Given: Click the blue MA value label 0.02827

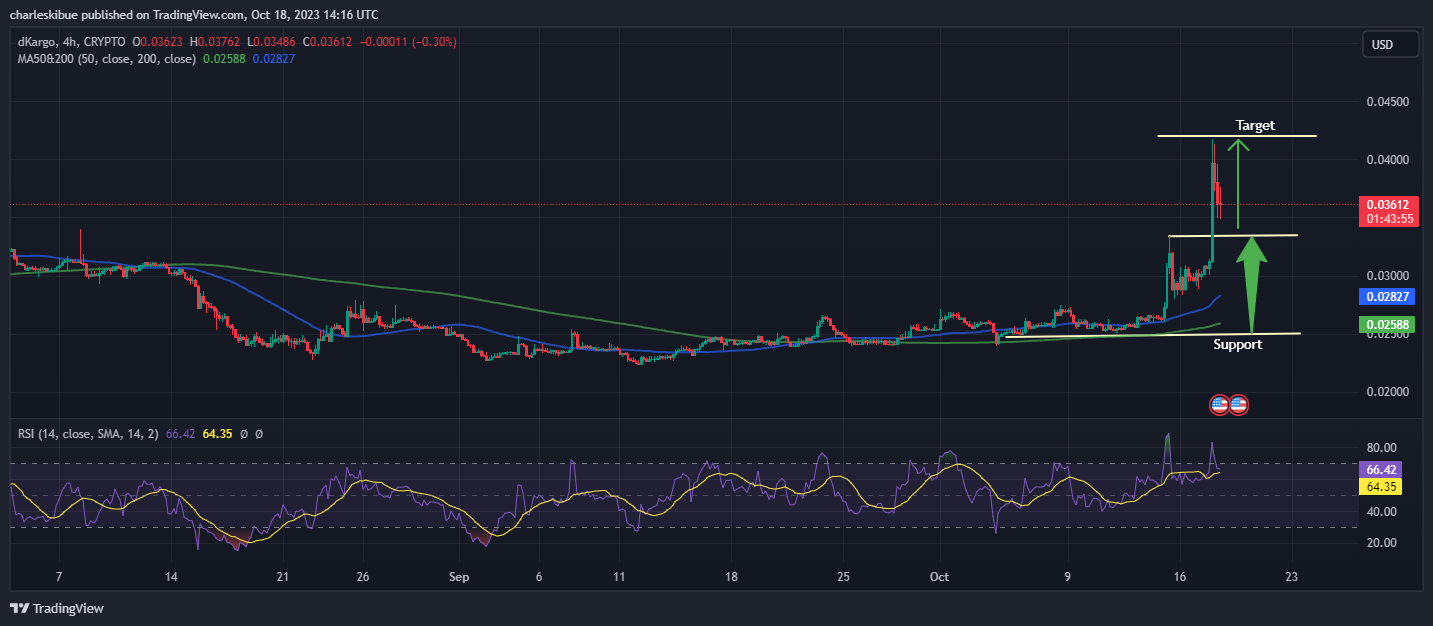Looking at the screenshot, I should tap(1385, 297).
